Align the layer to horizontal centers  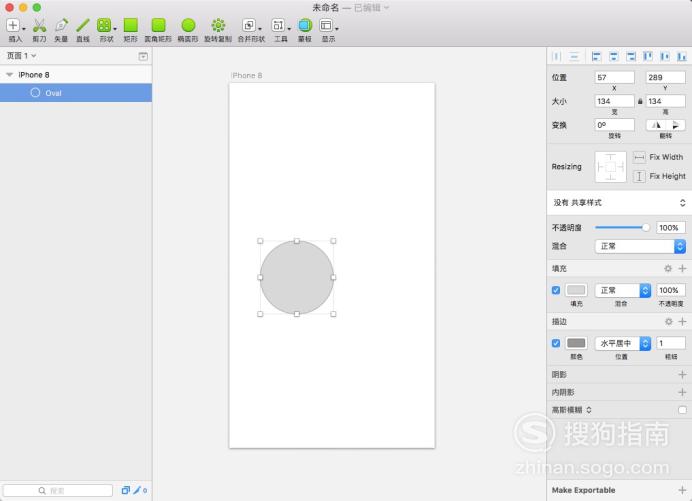[613, 56]
